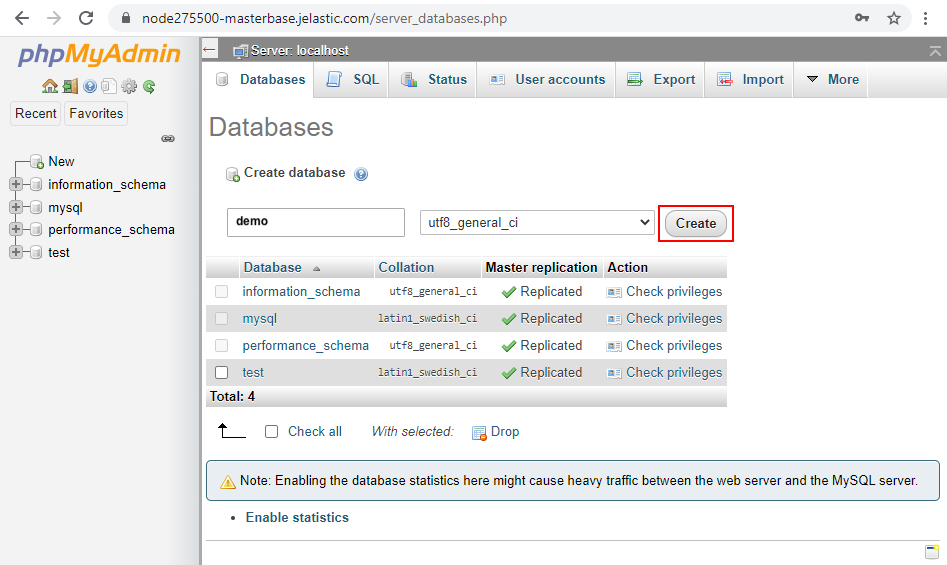Click the Favorites button
Screen dimensions: 947x565
click(96, 113)
